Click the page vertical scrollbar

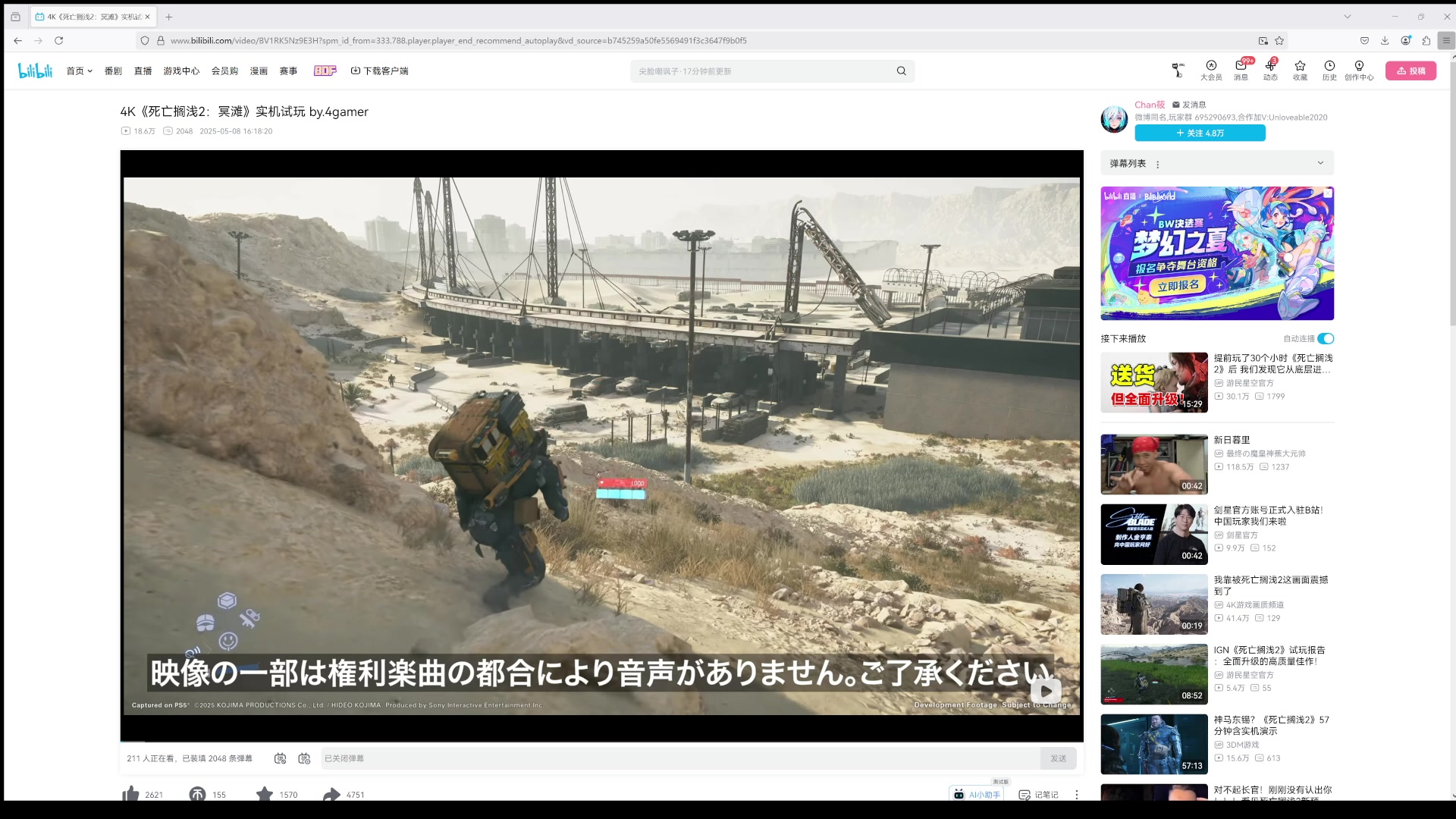(1452, 193)
